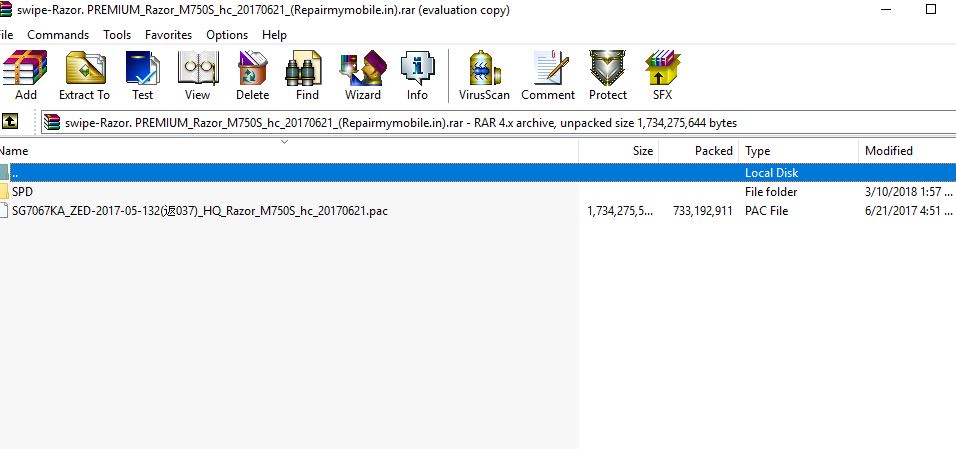Image resolution: width=956 pixels, height=449 pixels.
Task: Select the HQ_Razor_M750S .pac file
Action: click(x=200, y=211)
